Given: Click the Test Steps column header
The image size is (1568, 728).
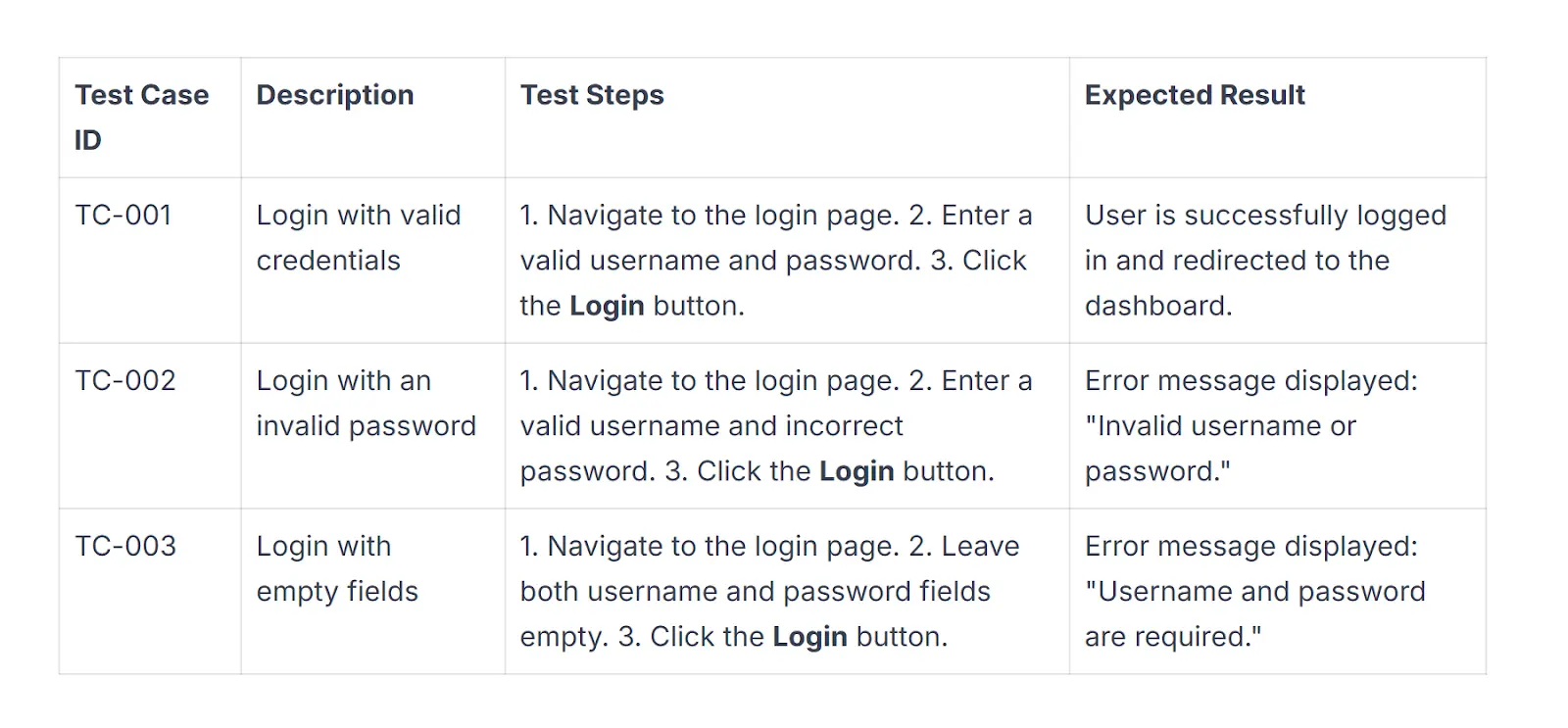Looking at the screenshot, I should [x=592, y=95].
